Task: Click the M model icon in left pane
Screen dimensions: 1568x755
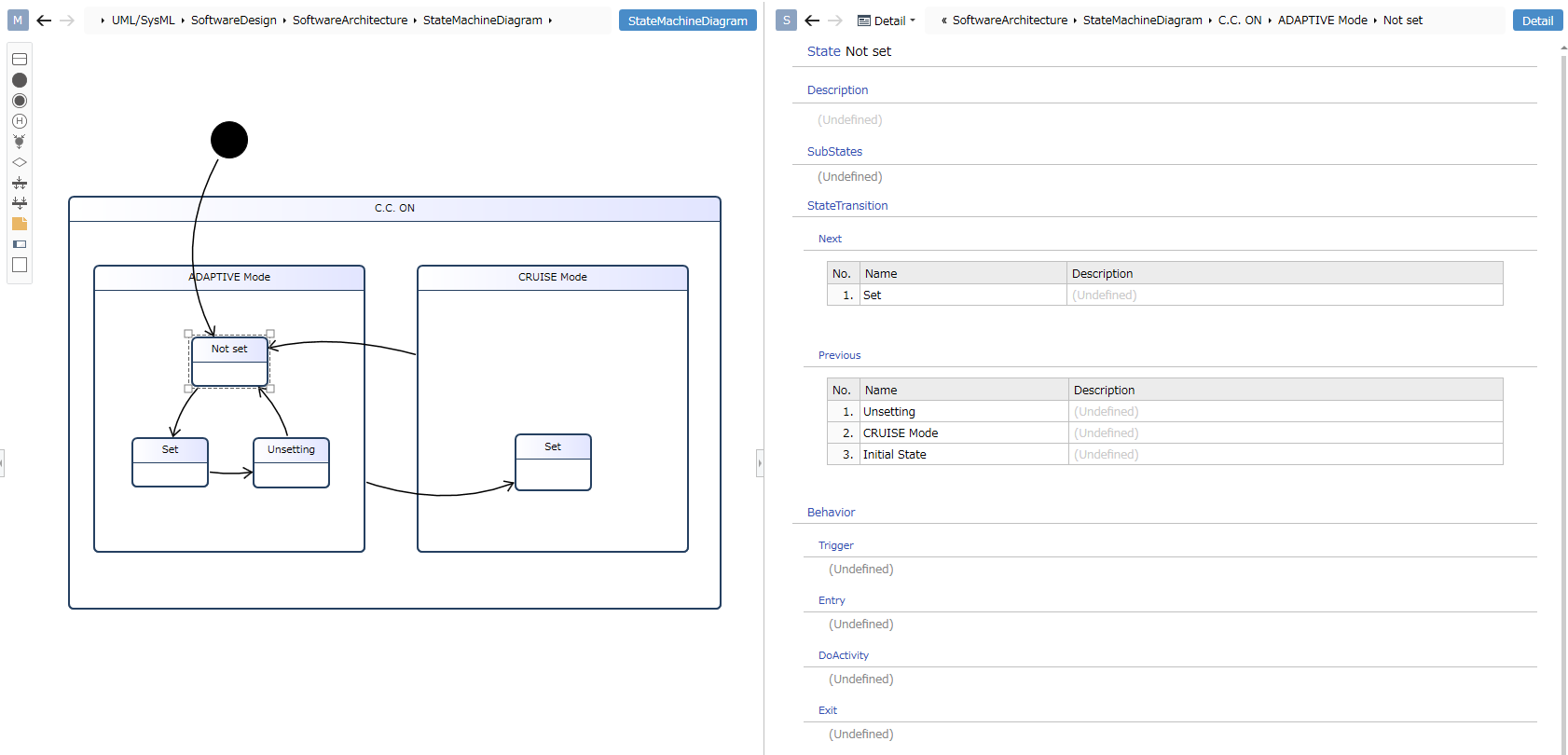Action: point(18,20)
